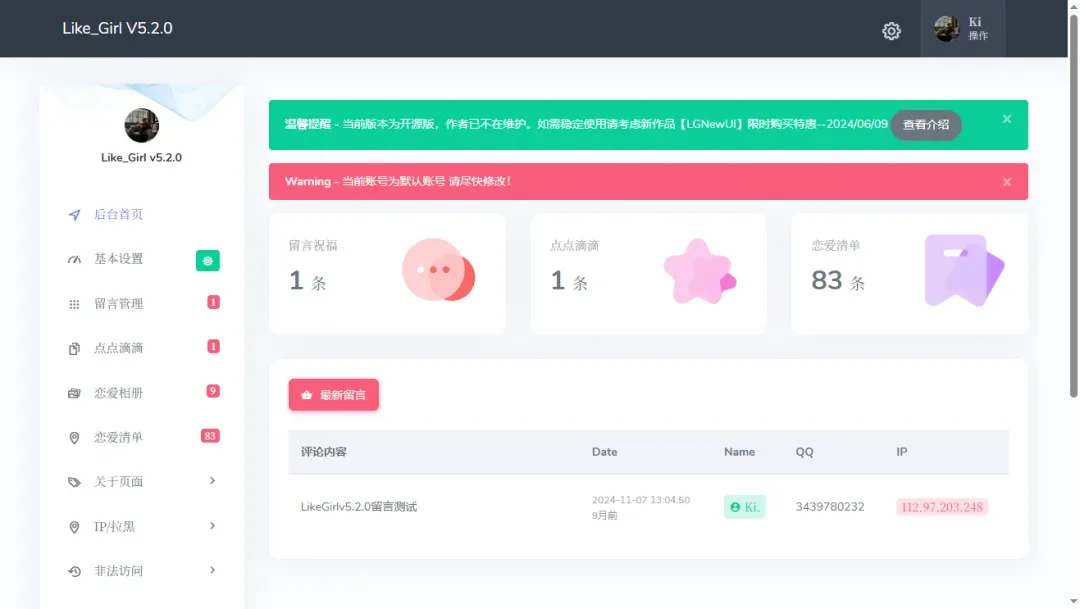Dismiss the red Warning banner
The height and width of the screenshot is (609, 1080).
pos(1007,182)
